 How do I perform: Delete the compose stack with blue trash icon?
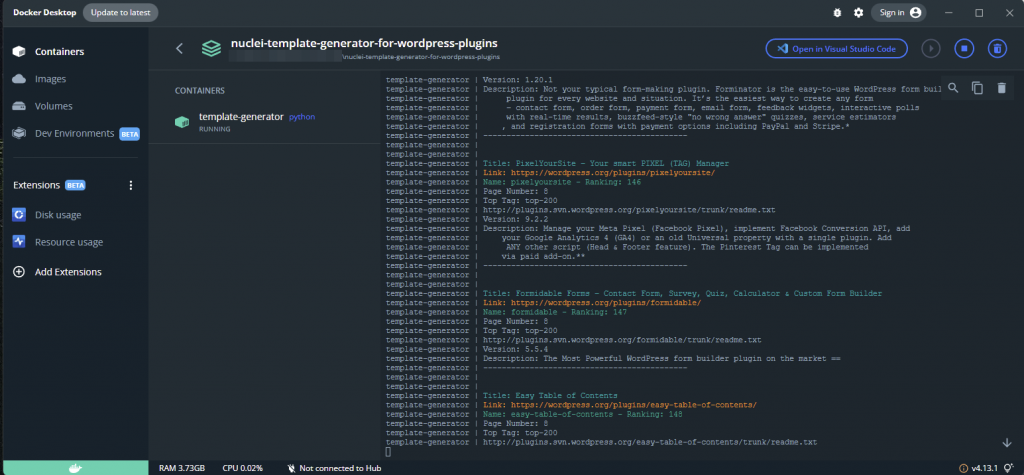[996, 48]
